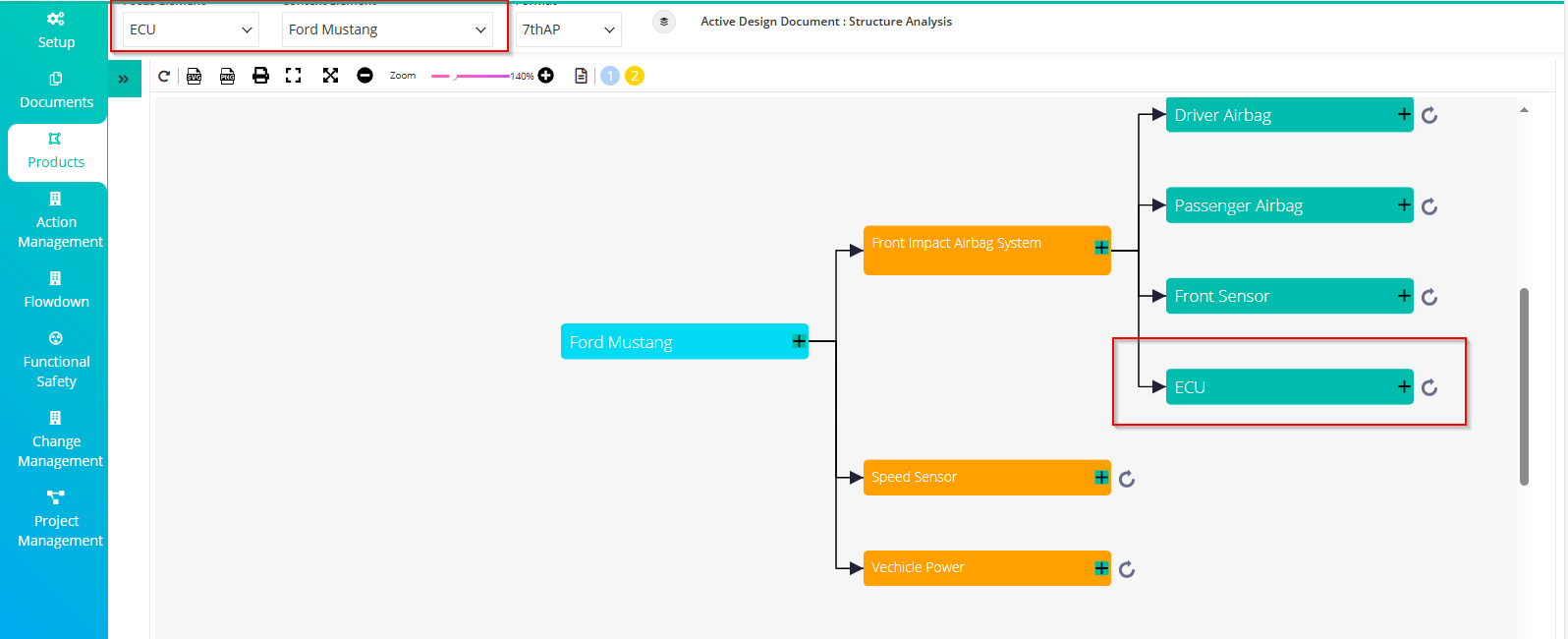Screen dimensions: 1568x639
Task: Open the ECU focus element dropdown
Action: tap(191, 29)
